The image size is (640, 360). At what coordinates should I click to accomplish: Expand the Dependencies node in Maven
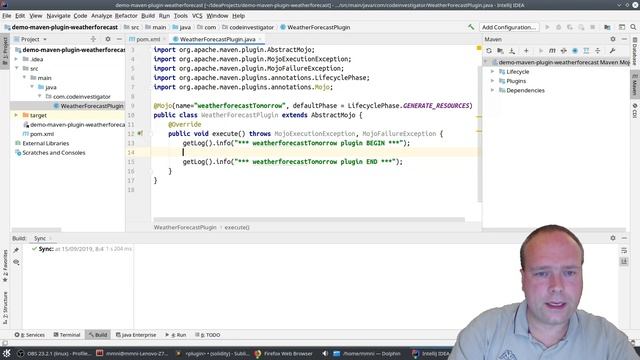492,90
